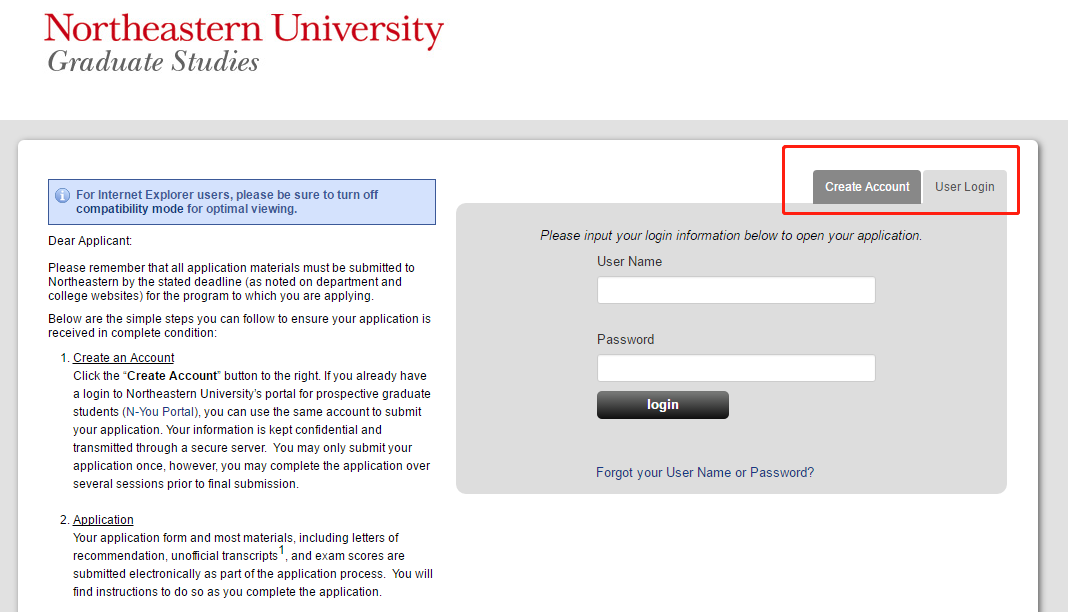This screenshot has width=1068, height=612.
Task: Click the User Name field label
Action: point(630,262)
